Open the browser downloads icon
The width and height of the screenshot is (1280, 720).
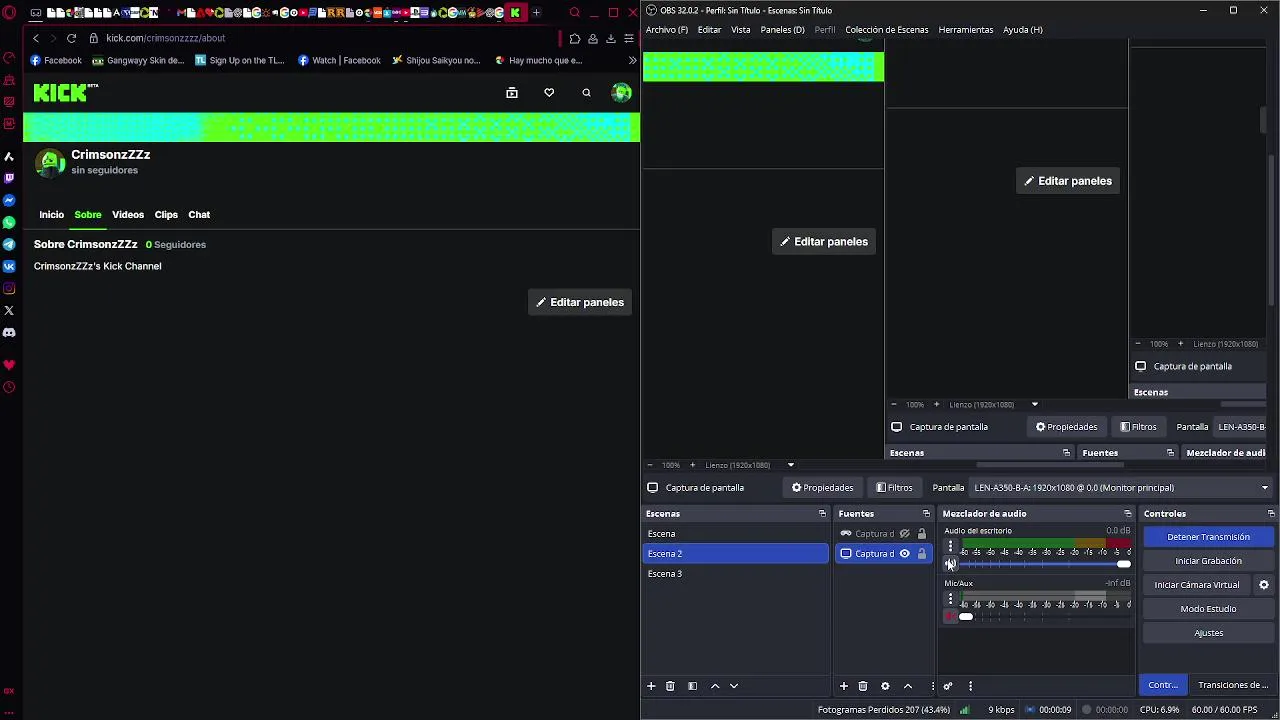(x=611, y=38)
